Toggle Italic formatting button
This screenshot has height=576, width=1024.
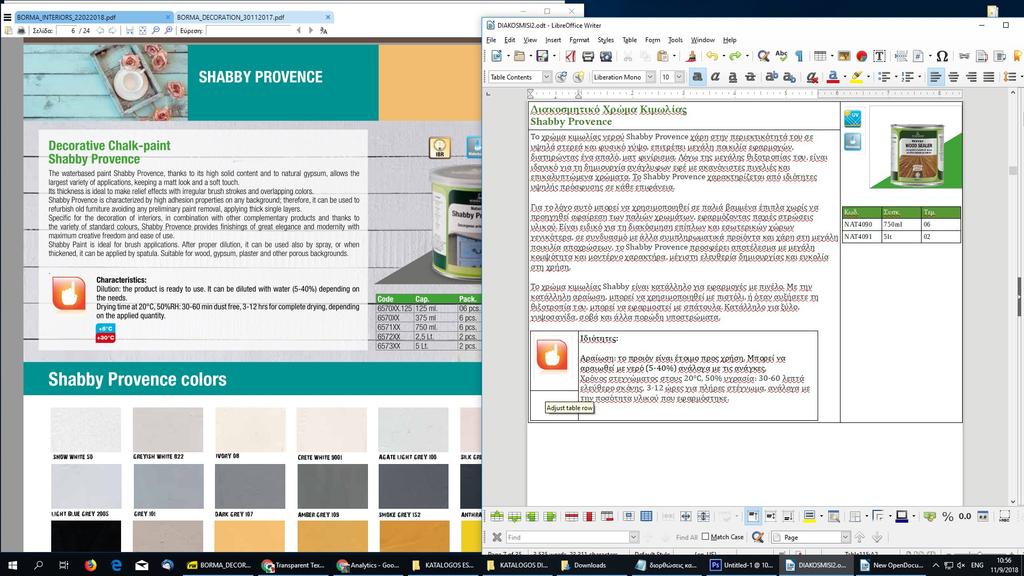click(x=715, y=77)
